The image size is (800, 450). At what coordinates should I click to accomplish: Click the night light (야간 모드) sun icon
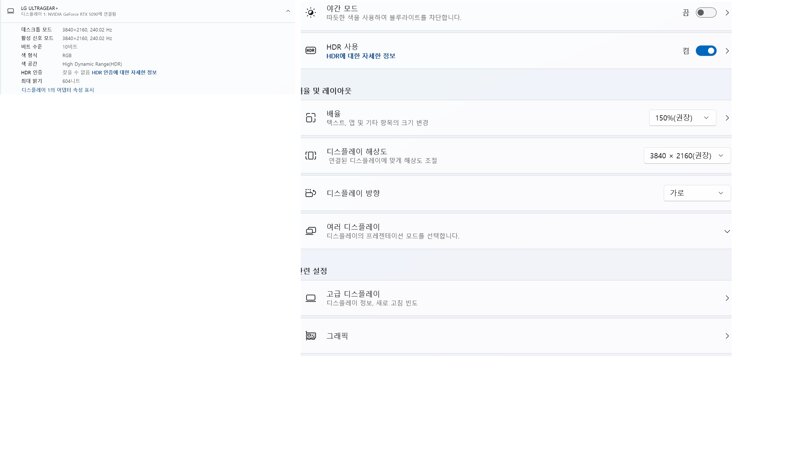(311, 12)
